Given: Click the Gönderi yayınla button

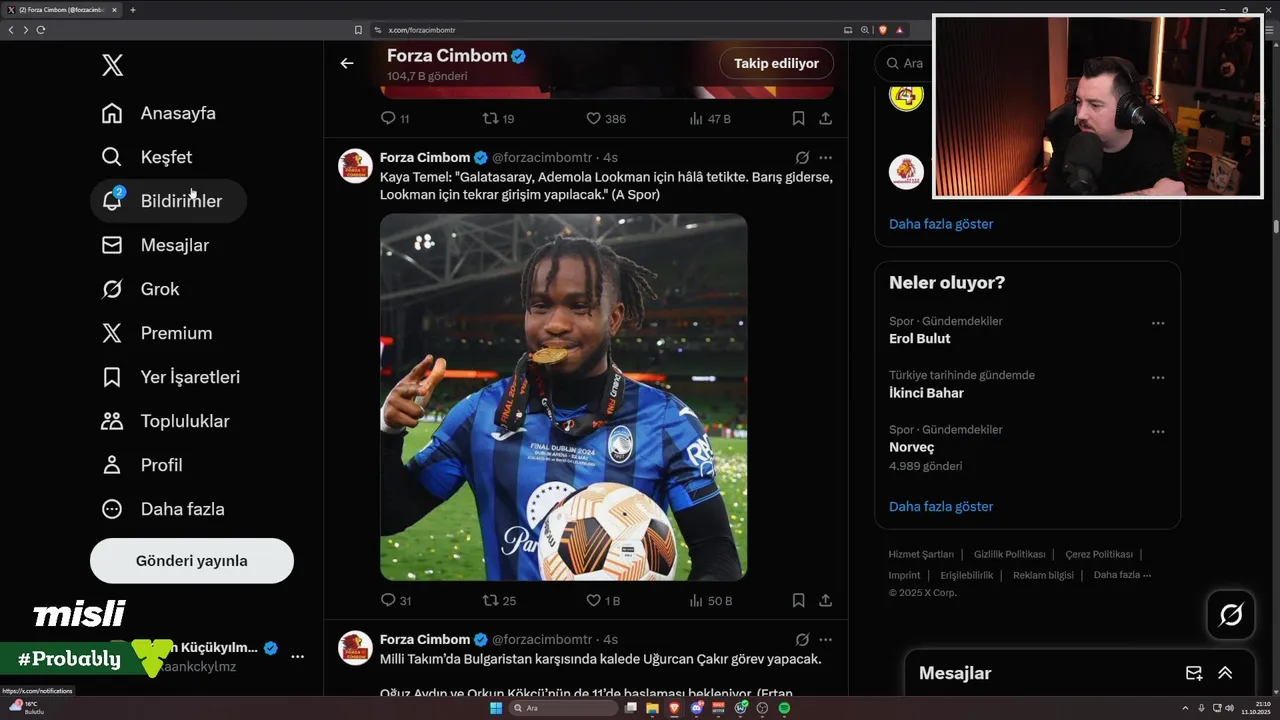Looking at the screenshot, I should pyautogui.click(x=192, y=561).
